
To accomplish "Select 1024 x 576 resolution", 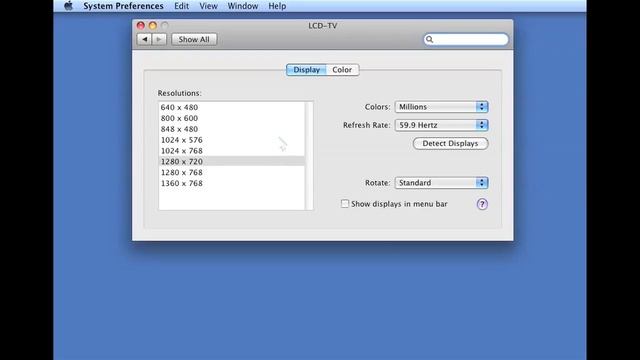I will click(x=231, y=140).
